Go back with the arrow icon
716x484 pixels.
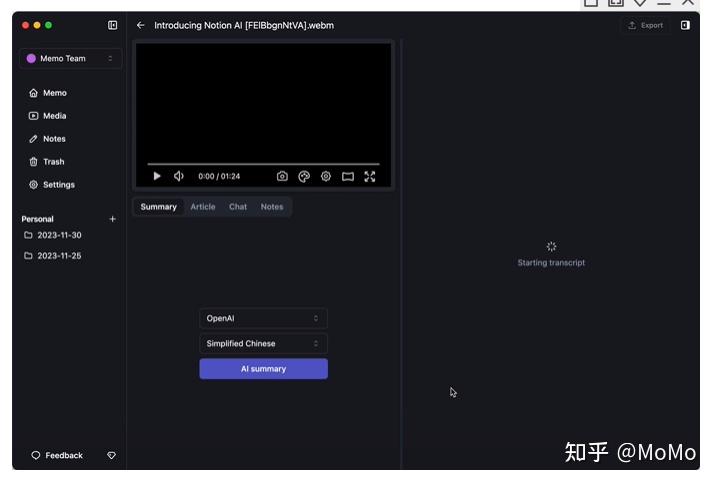[140, 25]
